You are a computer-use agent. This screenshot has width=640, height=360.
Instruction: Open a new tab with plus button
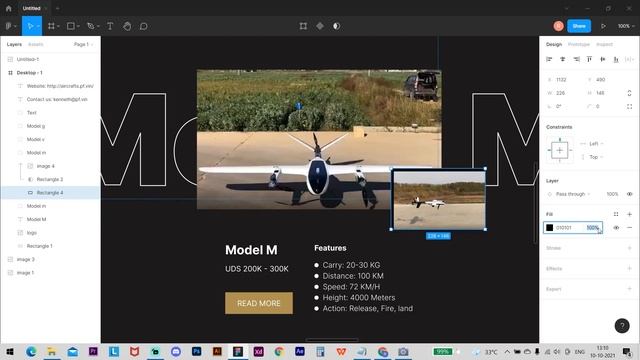58,8
